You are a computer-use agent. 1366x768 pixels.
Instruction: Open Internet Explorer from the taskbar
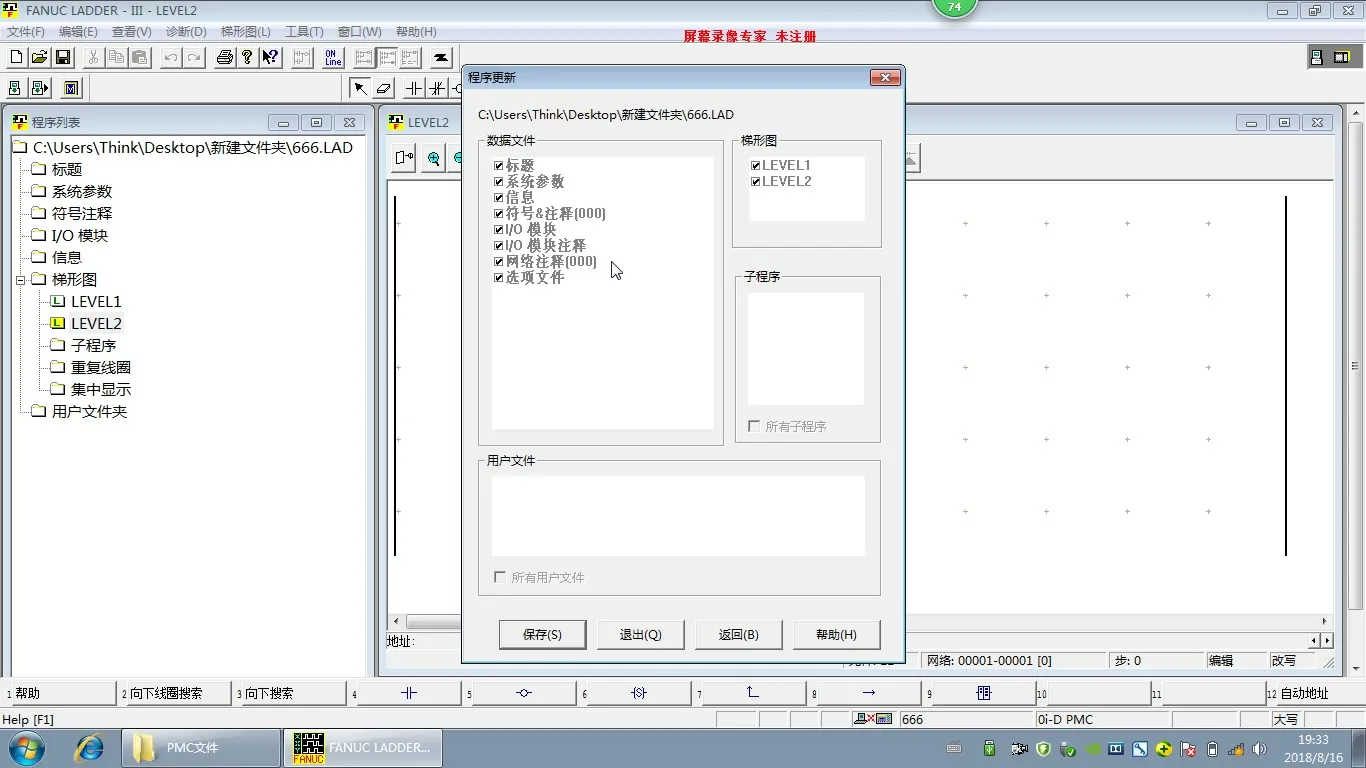coord(90,747)
